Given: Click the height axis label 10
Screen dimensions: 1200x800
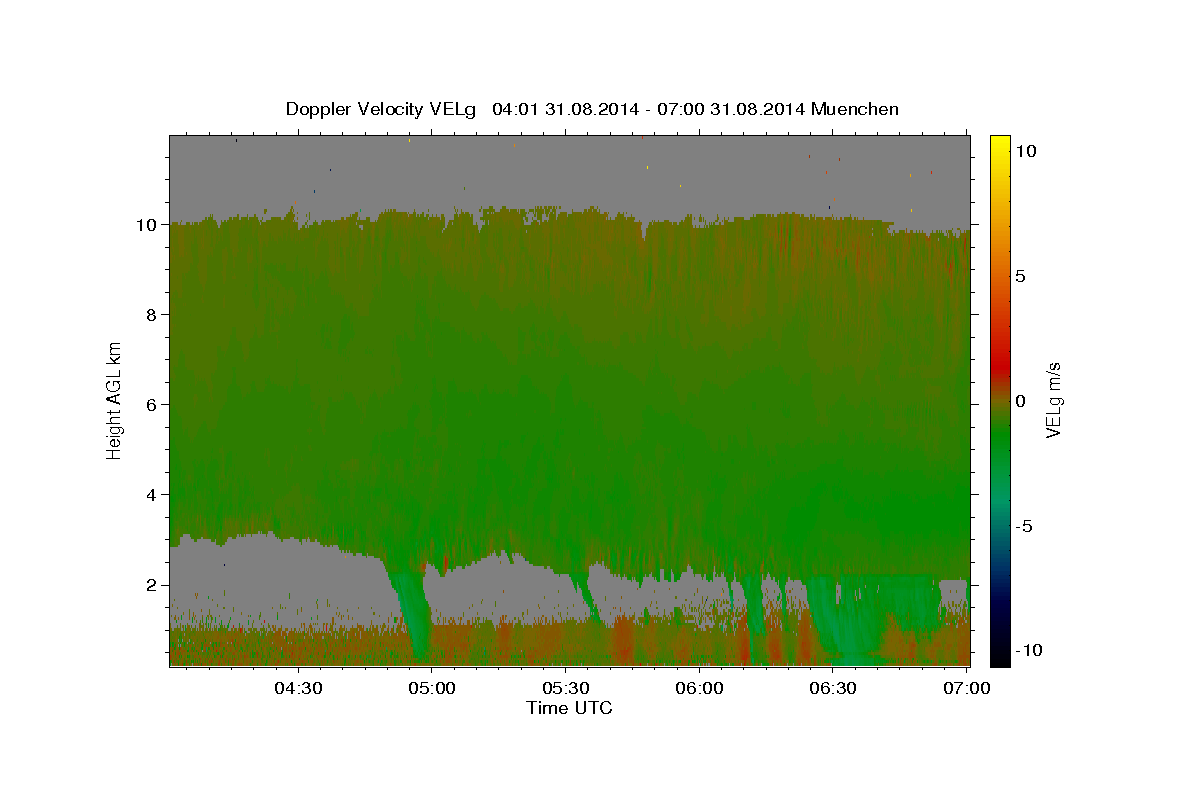Looking at the screenshot, I should pos(148,225).
